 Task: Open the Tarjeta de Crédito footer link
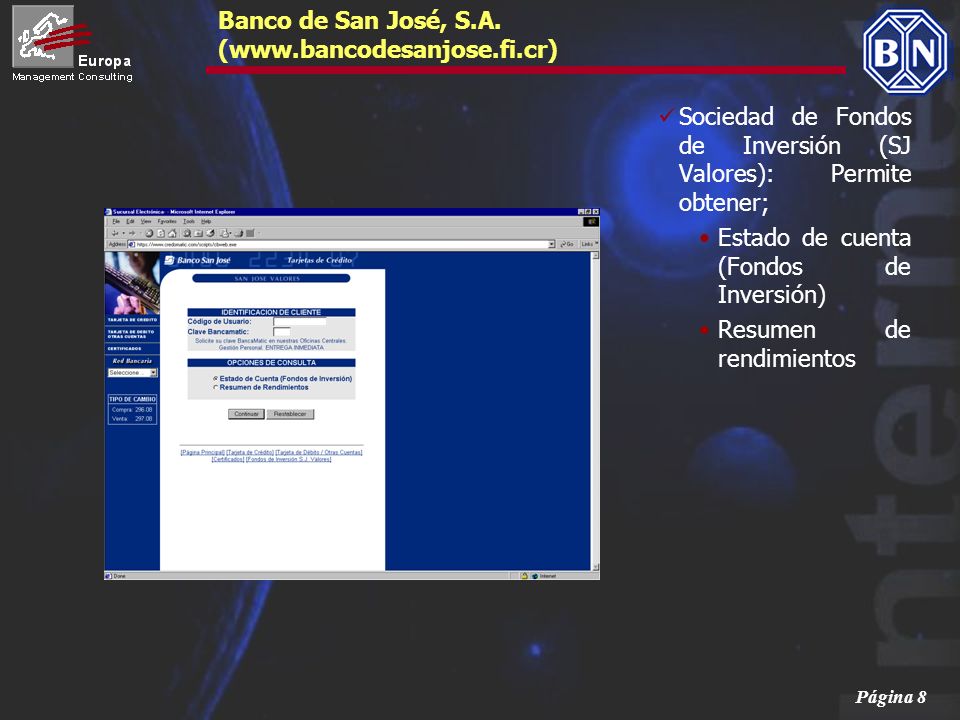pyautogui.click(x=250, y=452)
